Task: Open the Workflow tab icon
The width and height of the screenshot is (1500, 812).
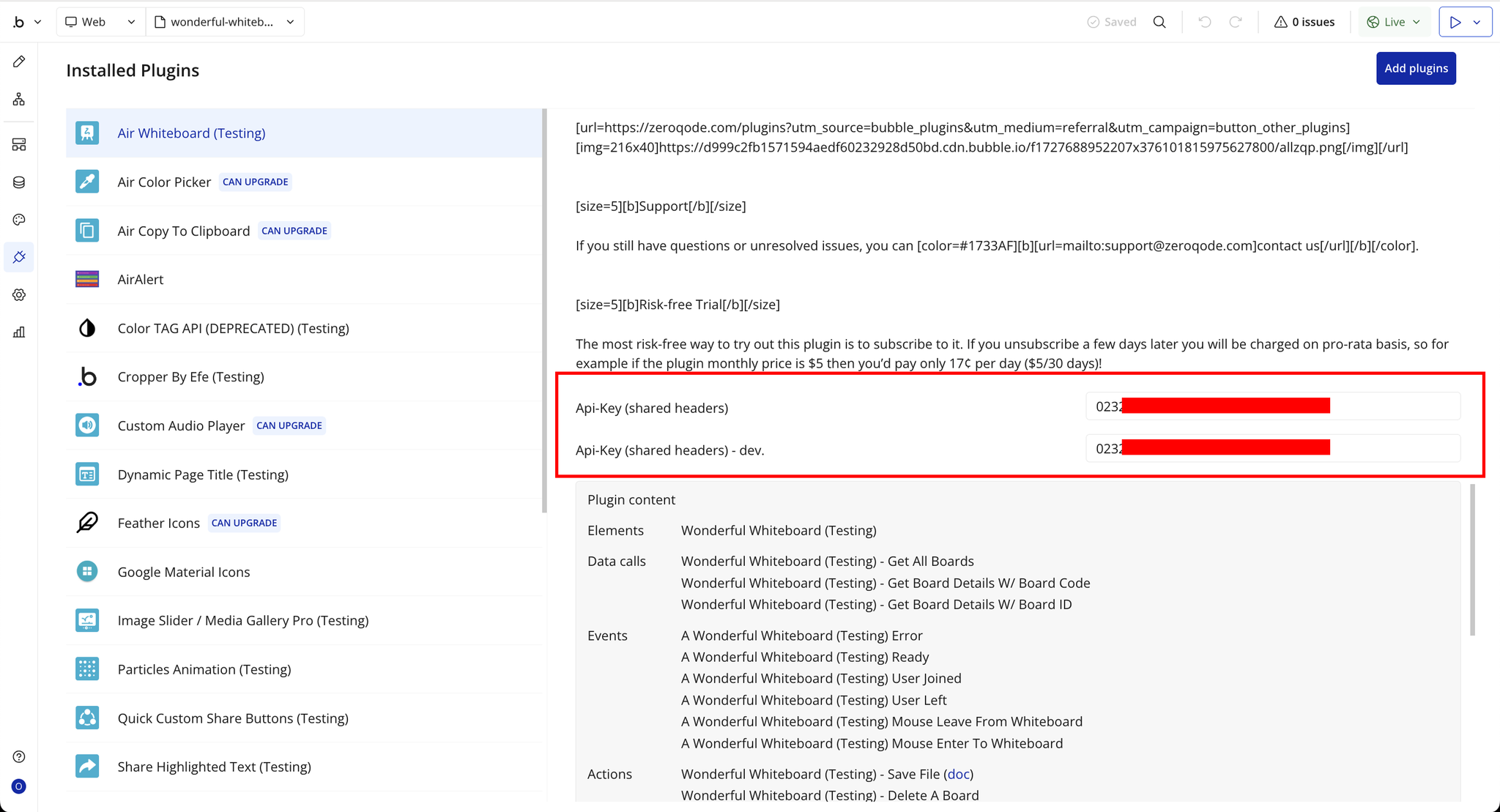Action: tap(19, 99)
